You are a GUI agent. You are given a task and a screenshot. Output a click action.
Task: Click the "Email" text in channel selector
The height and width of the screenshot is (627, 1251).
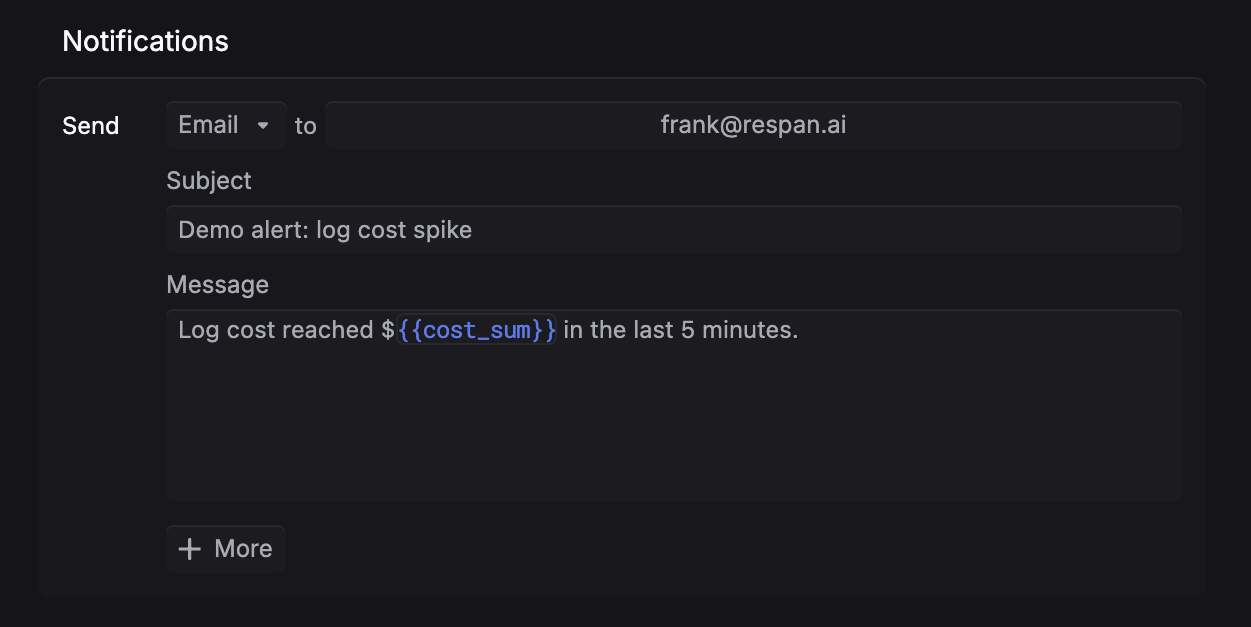(x=208, y=125)
